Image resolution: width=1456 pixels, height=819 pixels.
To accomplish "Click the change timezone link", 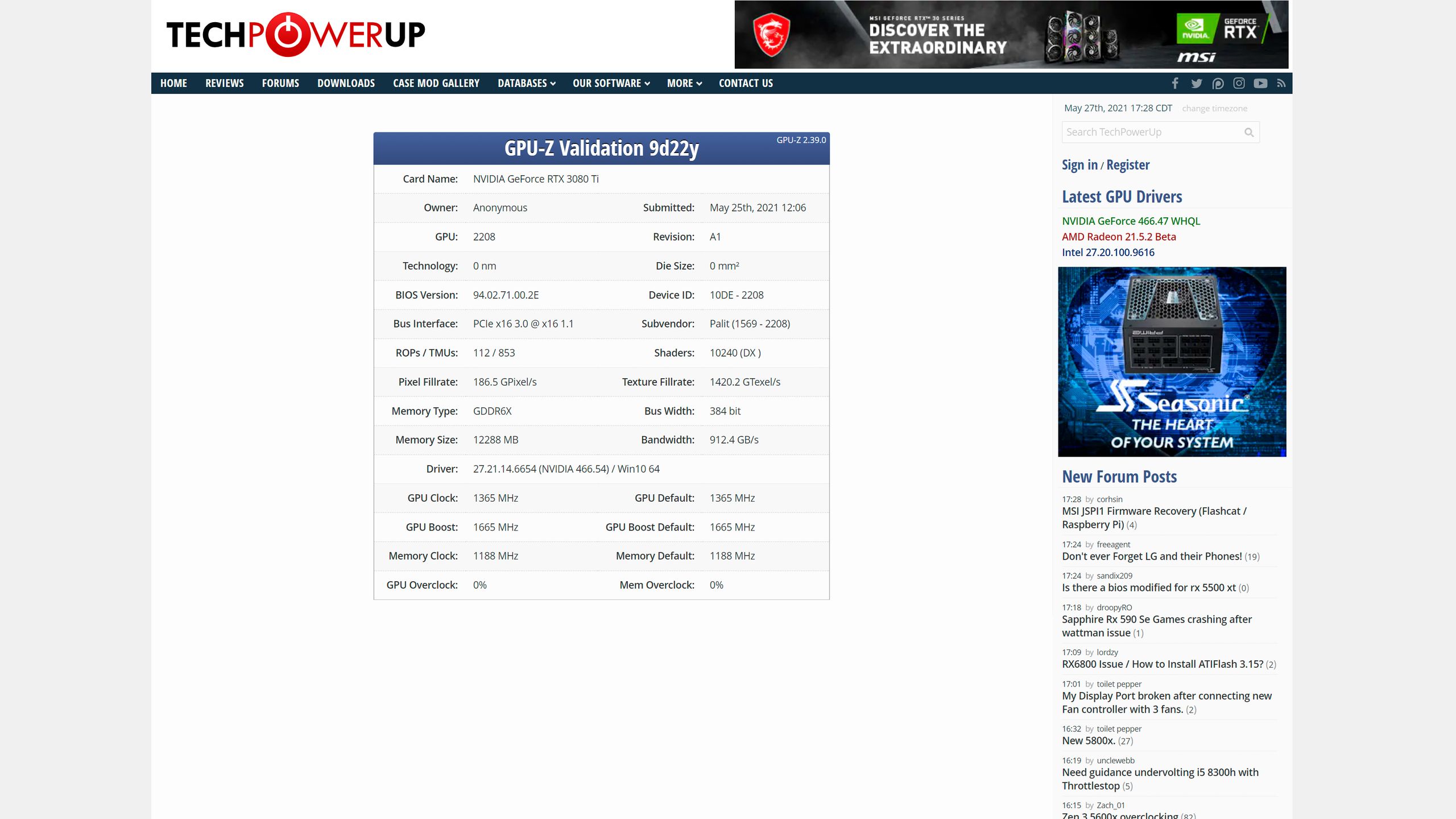I will tap(1214, 109).
